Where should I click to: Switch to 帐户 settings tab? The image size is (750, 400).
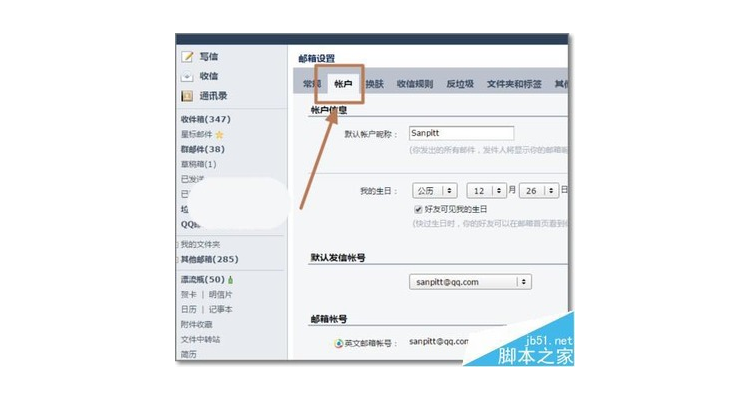(343, 84)
